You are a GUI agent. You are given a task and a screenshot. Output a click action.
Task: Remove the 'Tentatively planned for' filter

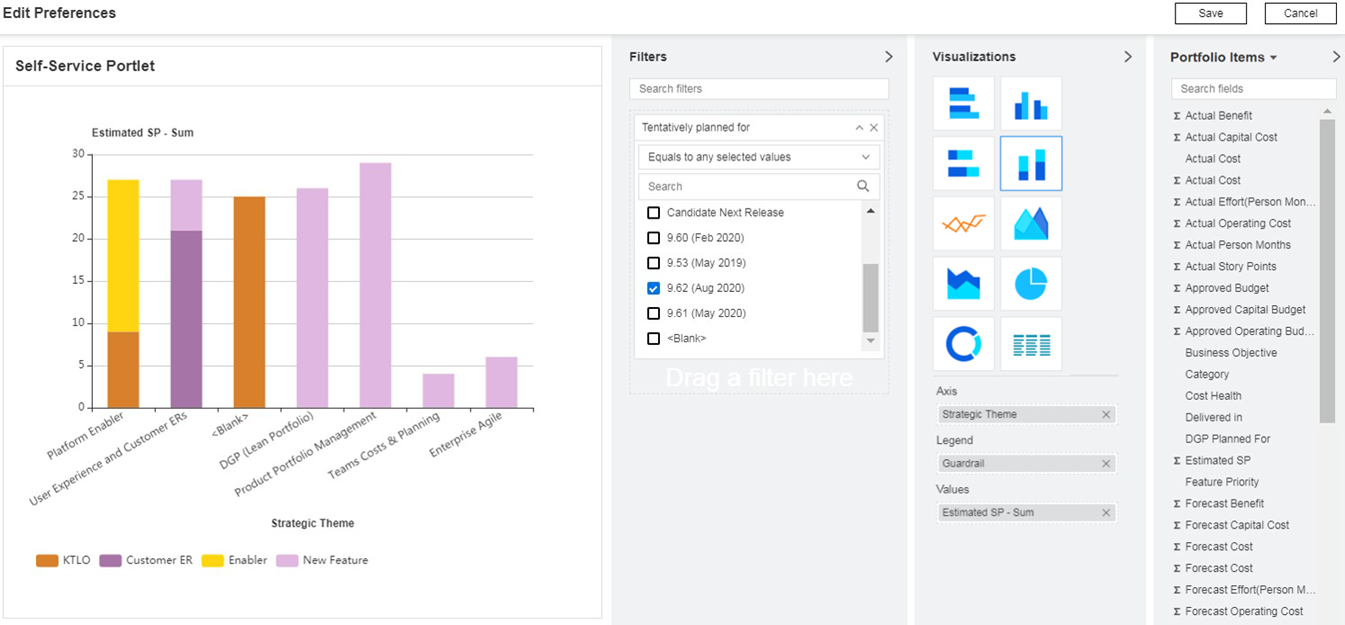tap(873, 128)
